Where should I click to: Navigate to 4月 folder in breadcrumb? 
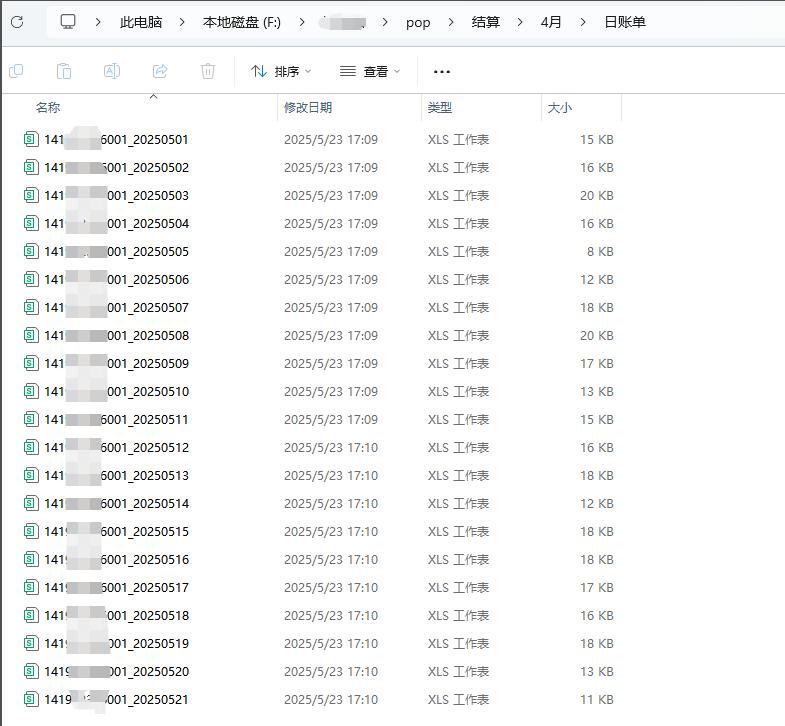(551, 22)
